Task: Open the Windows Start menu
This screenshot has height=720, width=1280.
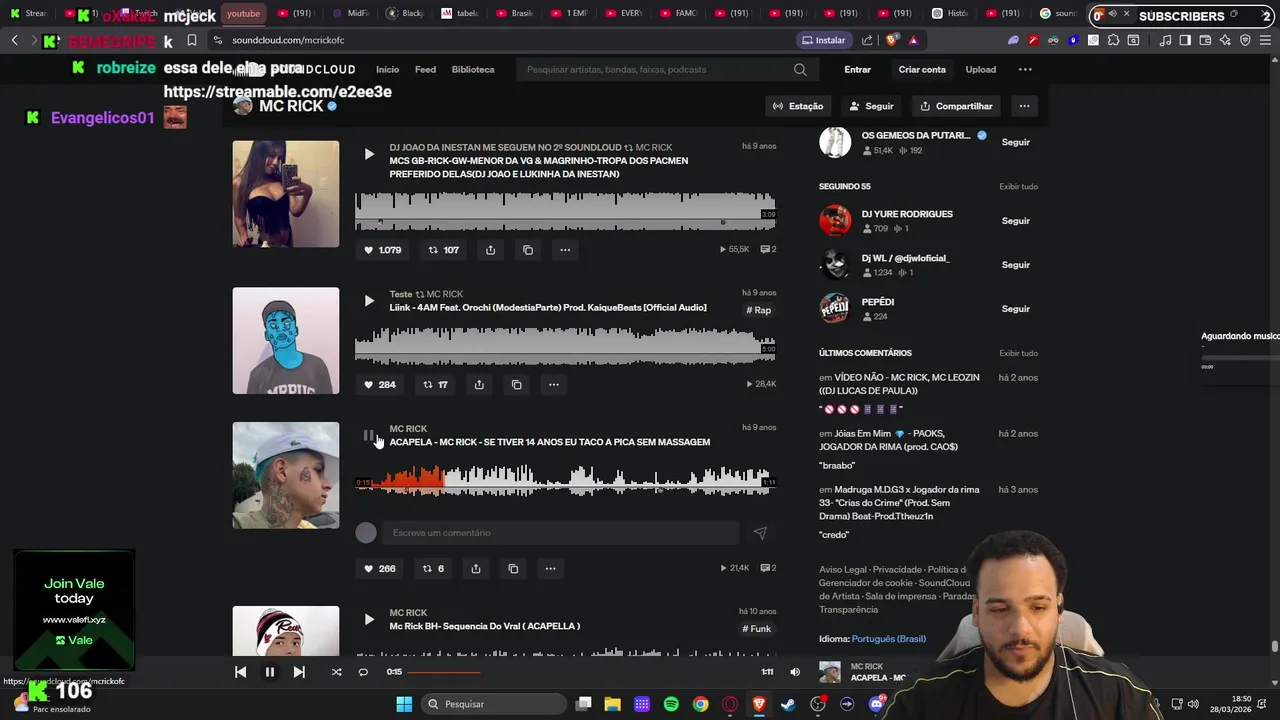Action: coord(404,704)
